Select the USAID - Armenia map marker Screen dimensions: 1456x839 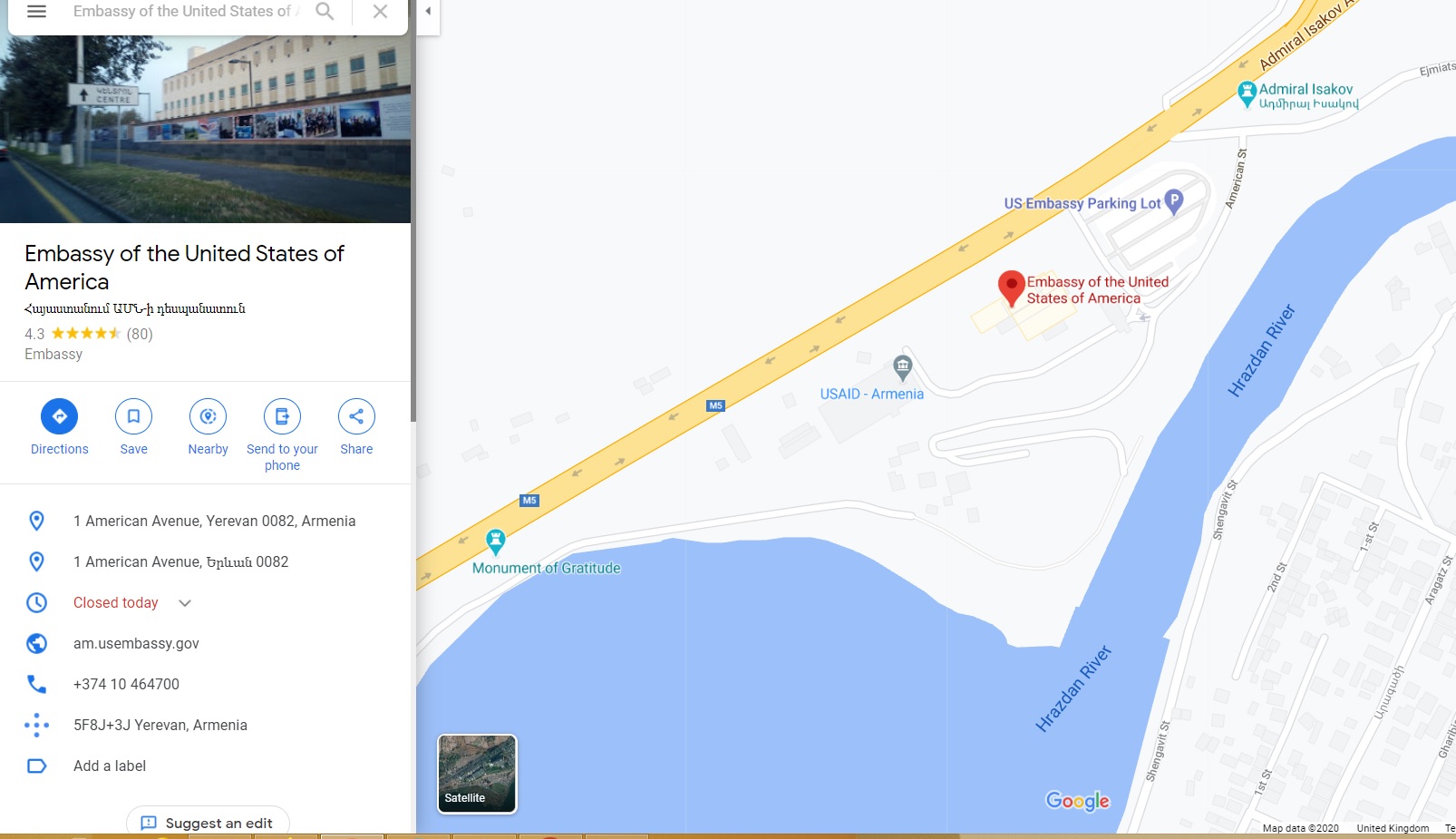[902, 367]
